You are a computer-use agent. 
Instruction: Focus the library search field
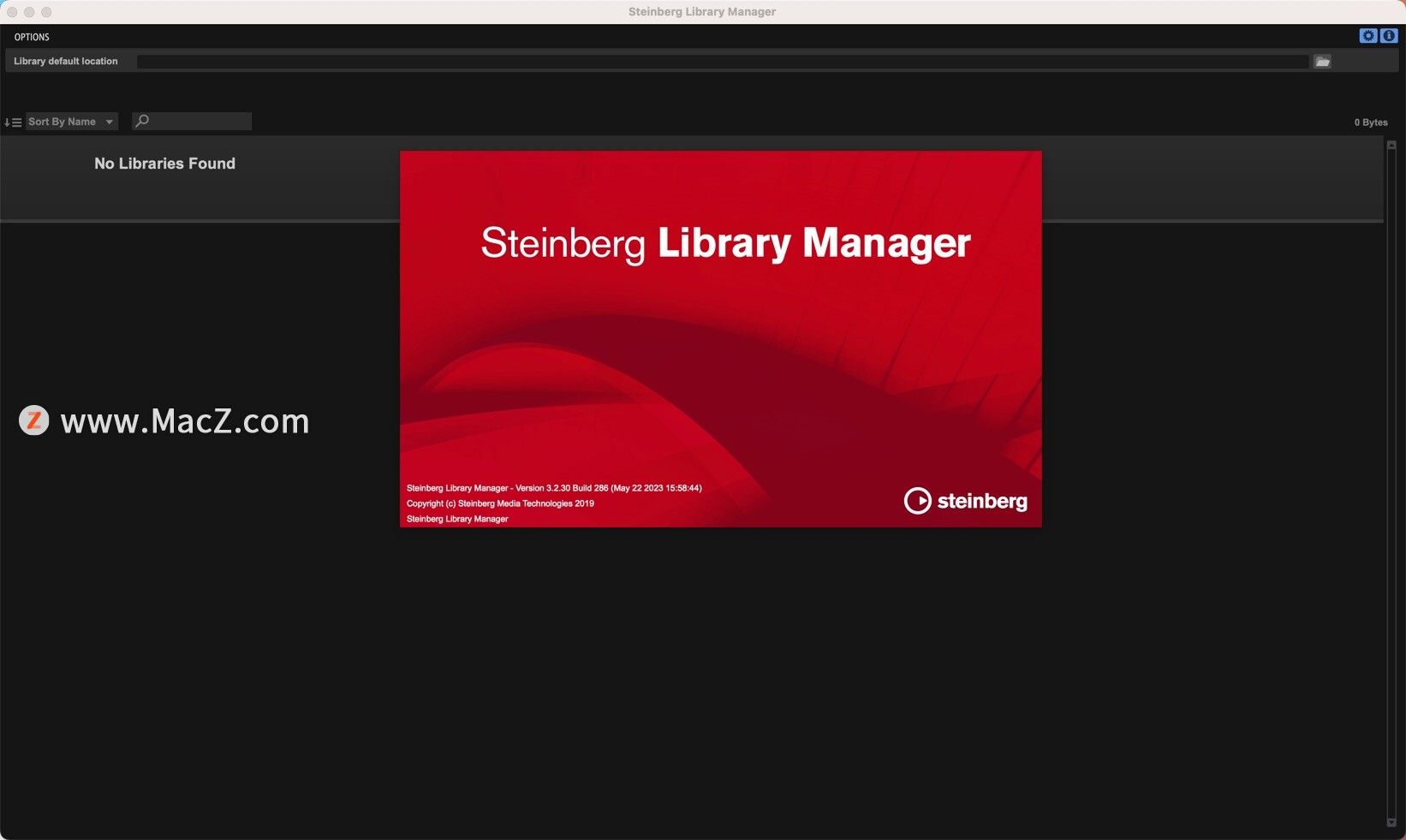point(192,122)
